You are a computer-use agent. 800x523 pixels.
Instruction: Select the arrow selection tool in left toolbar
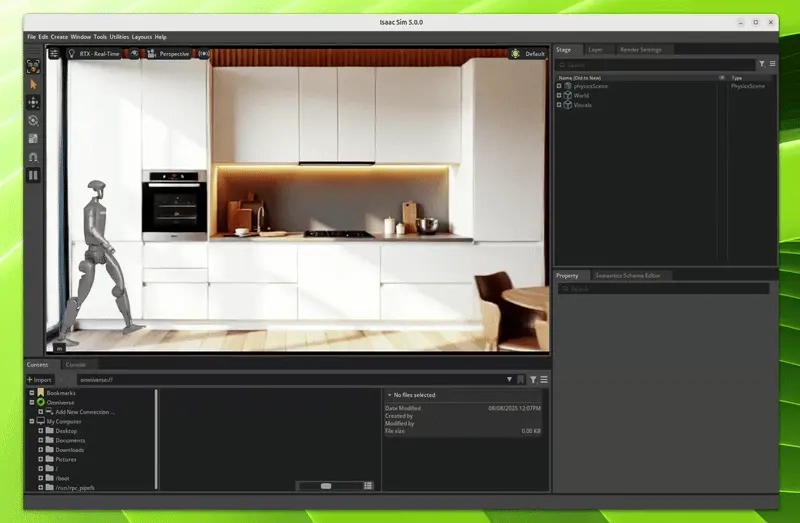[33, 84]
